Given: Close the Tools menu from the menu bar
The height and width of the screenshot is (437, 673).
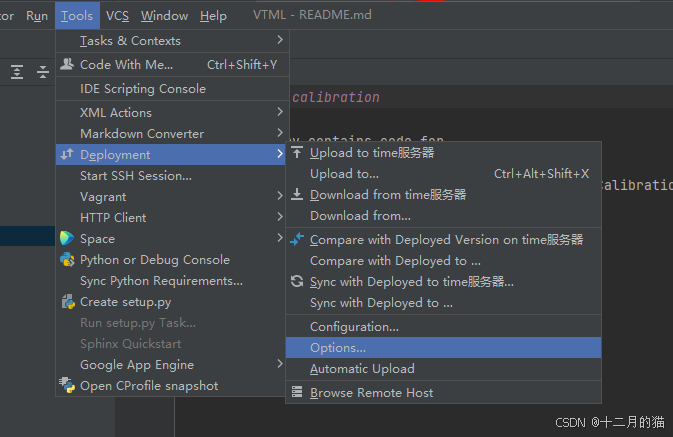Looking at the screenshot, I should [77, 16].
